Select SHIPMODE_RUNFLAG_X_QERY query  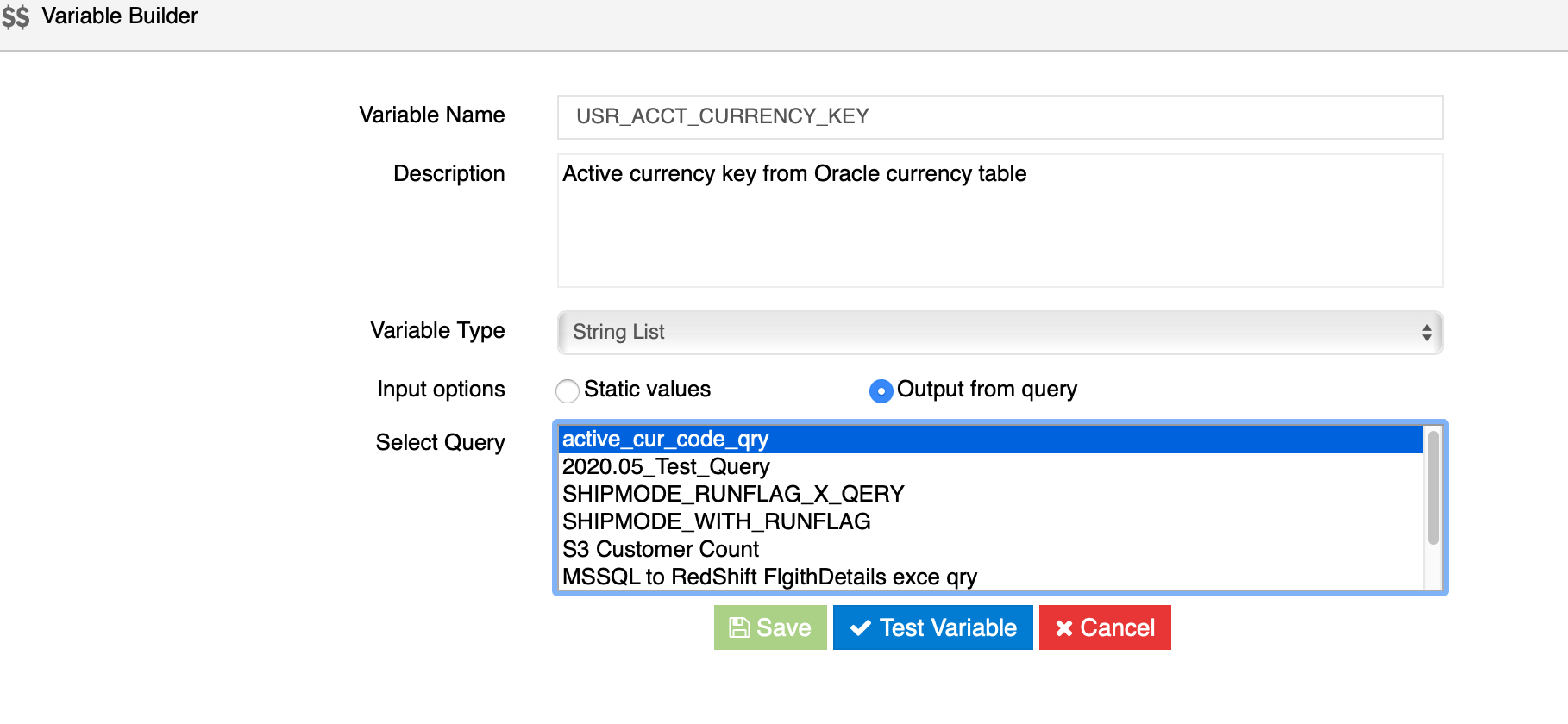tap(991, 495)
